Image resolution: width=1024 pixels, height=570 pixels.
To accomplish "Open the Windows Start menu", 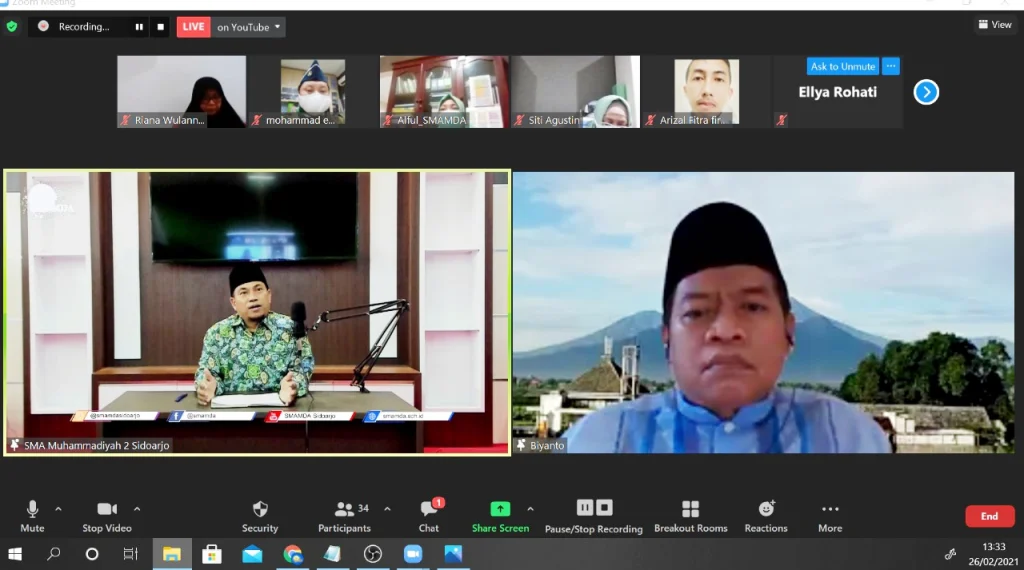I will coord(14,554).
